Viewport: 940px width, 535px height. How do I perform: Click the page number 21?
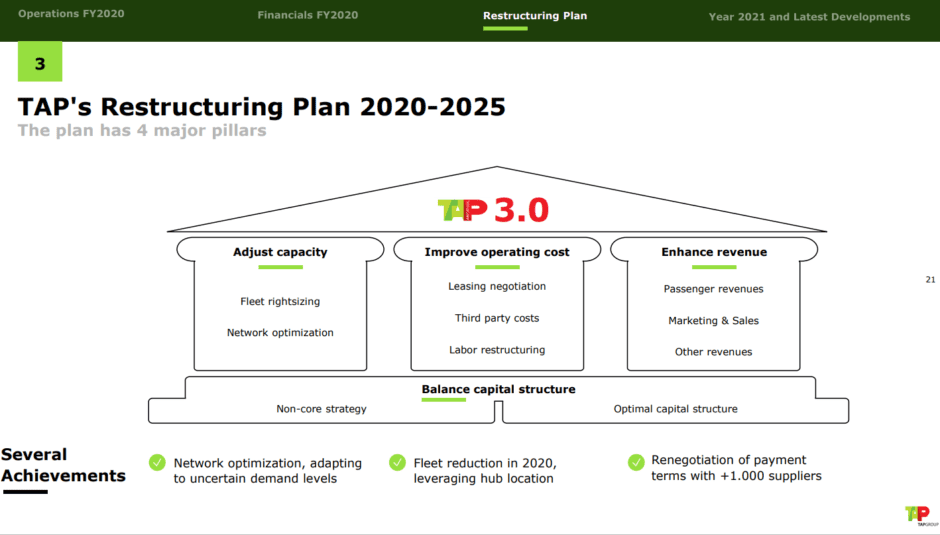[x=930, y=279]
